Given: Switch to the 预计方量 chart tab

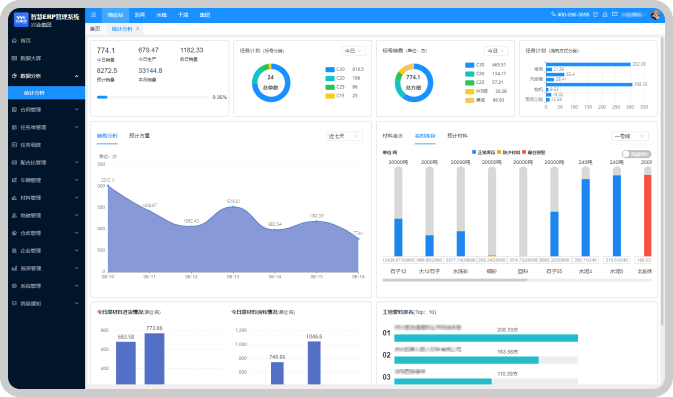Looking at the screenshot, I should click(139, 136).
